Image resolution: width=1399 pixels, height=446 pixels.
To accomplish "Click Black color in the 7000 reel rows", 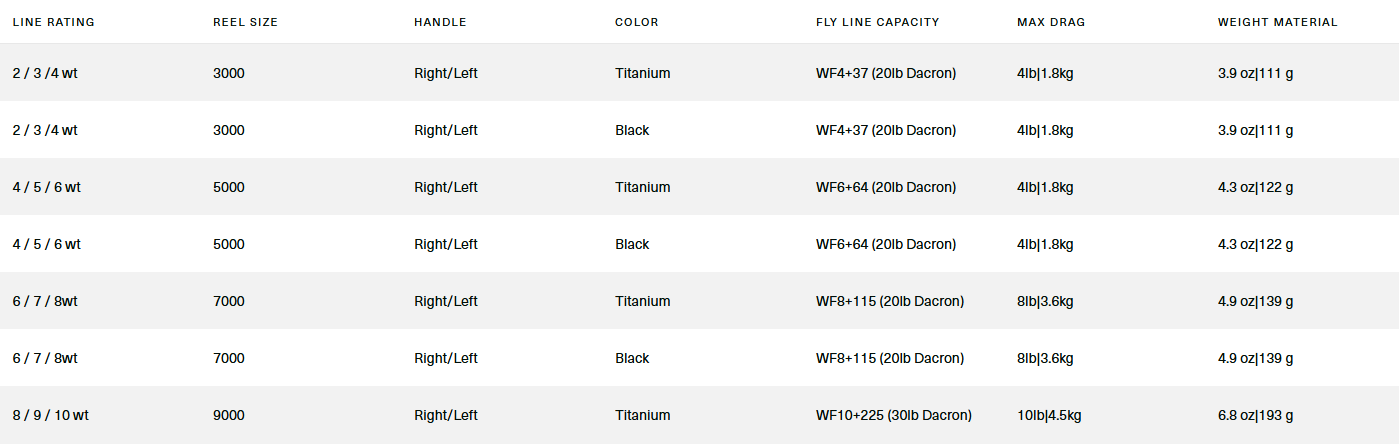I will 632,358.
